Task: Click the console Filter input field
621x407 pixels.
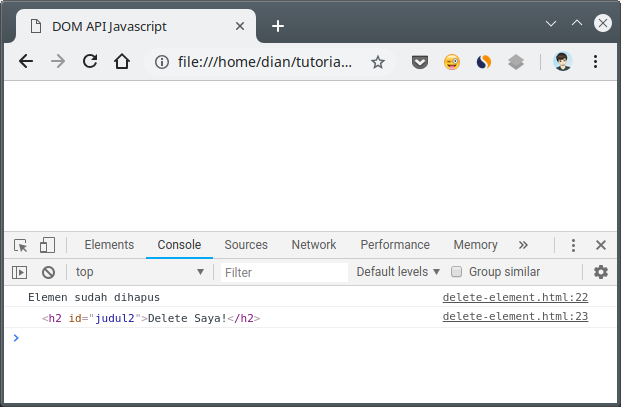Action: (284, 272)
